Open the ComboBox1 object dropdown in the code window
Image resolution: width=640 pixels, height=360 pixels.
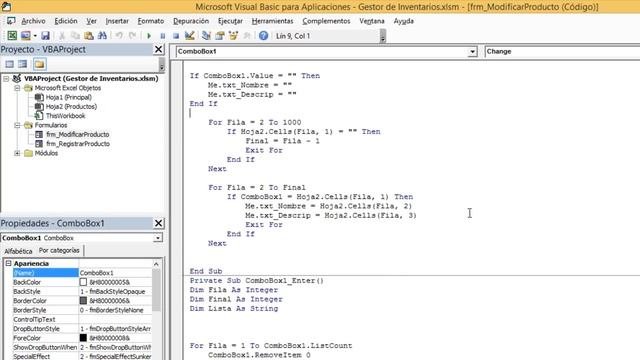(x=473, y=52)
